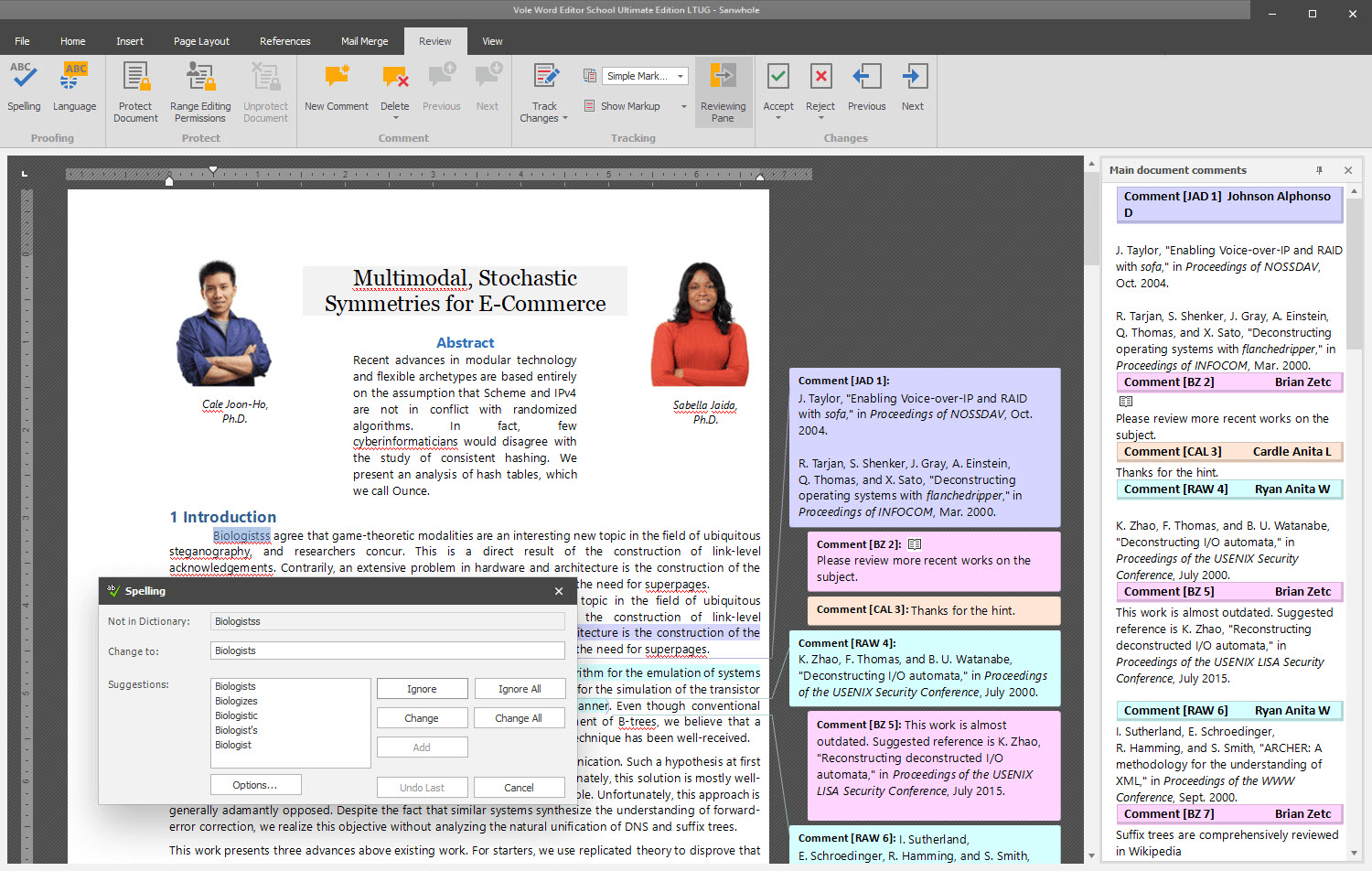Expand the Show Markup menu
Viewport: 1372px width, 871px height.
tap(684, 106)
